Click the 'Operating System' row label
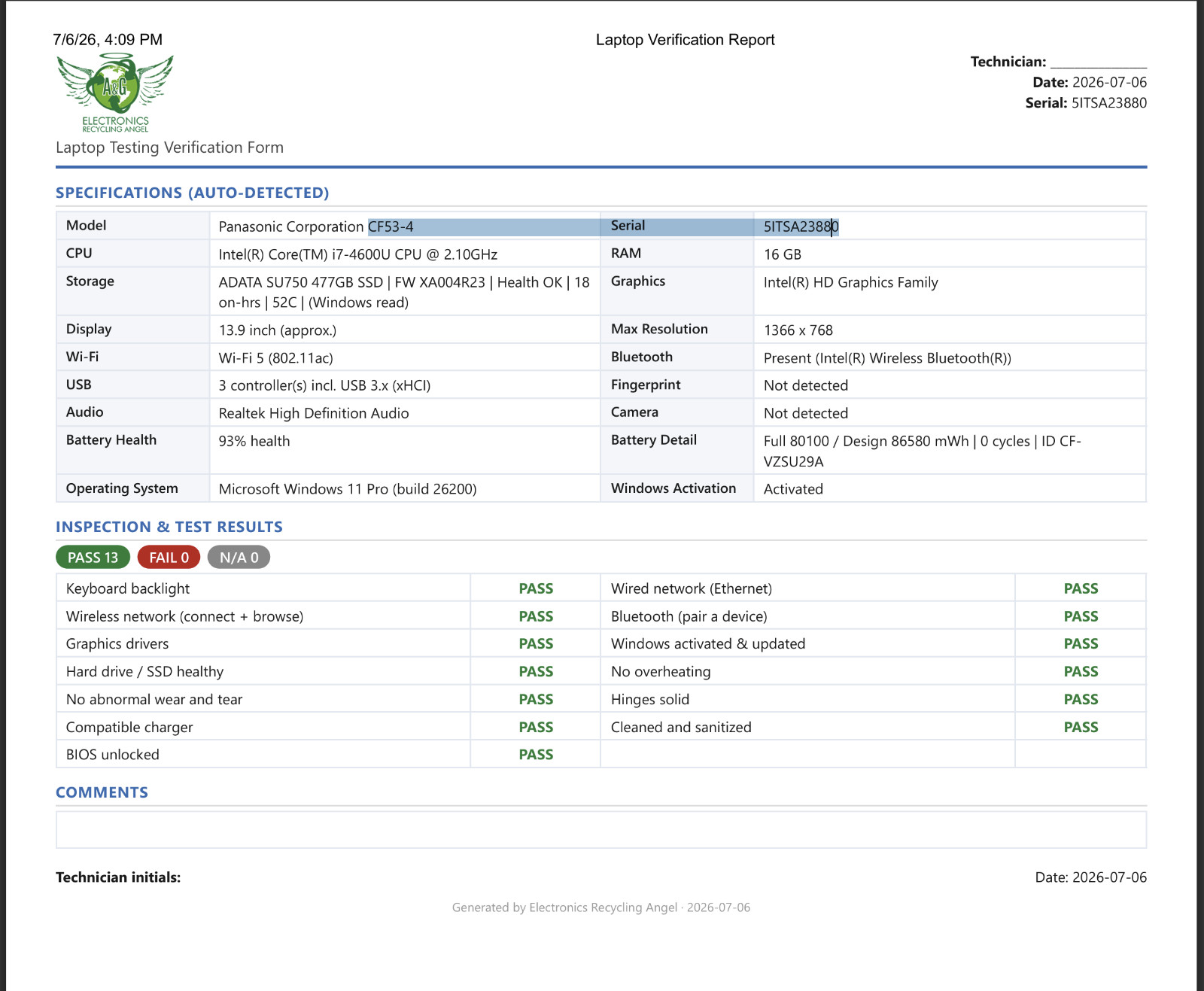Viewport: 1204px width, 991px height. click(122, 488)
